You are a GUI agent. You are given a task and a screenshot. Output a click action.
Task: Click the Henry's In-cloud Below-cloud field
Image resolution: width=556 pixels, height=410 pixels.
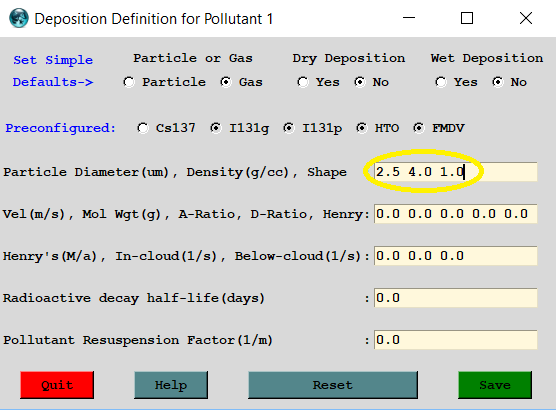click(456, 256)
